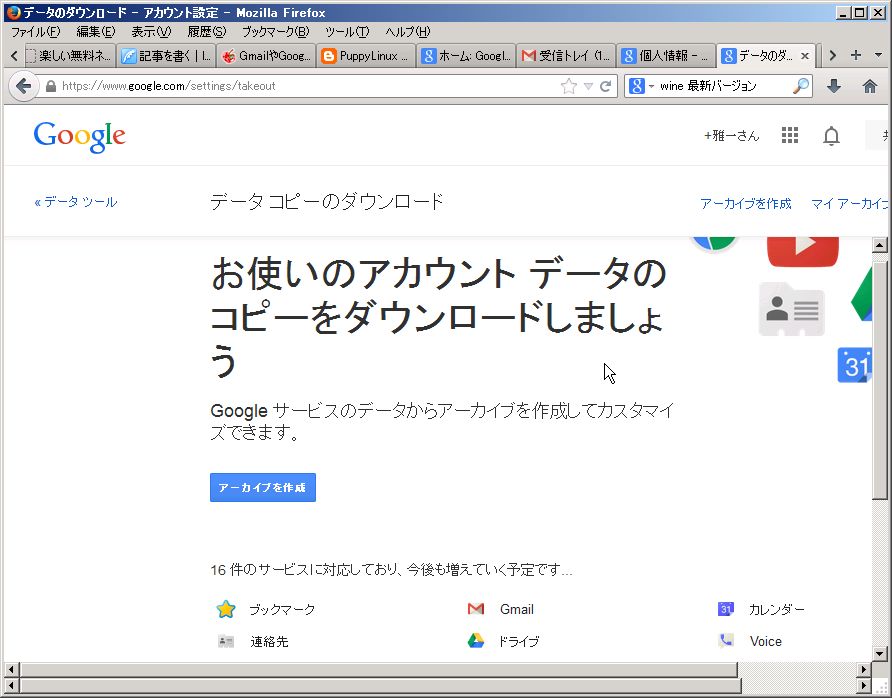The image size is (892, 698).
Task: Click the vertical scrollbar down arrow
Action: click(x=879, y=654)
